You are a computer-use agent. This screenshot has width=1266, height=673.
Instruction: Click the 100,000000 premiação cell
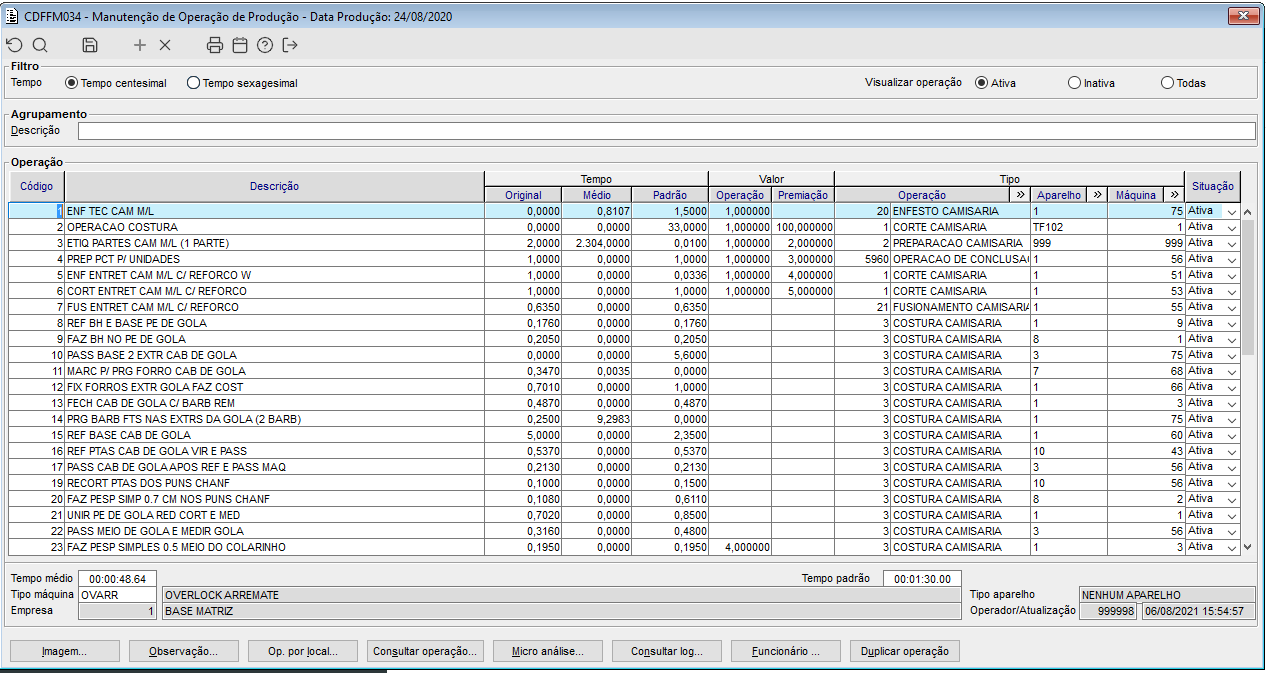(x=802, y=228)
